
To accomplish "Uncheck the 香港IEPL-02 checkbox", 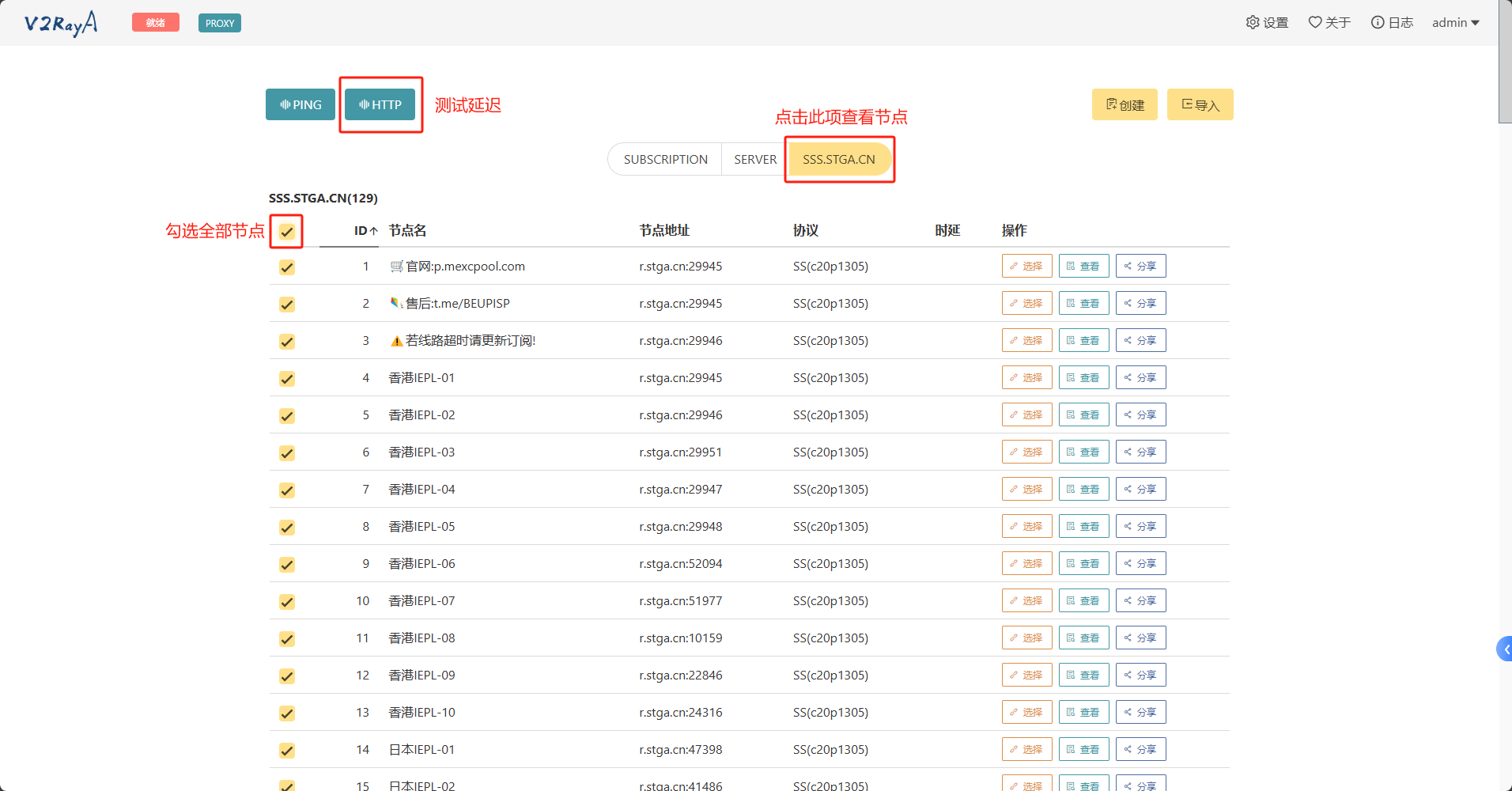I will [x=287, y=416].
